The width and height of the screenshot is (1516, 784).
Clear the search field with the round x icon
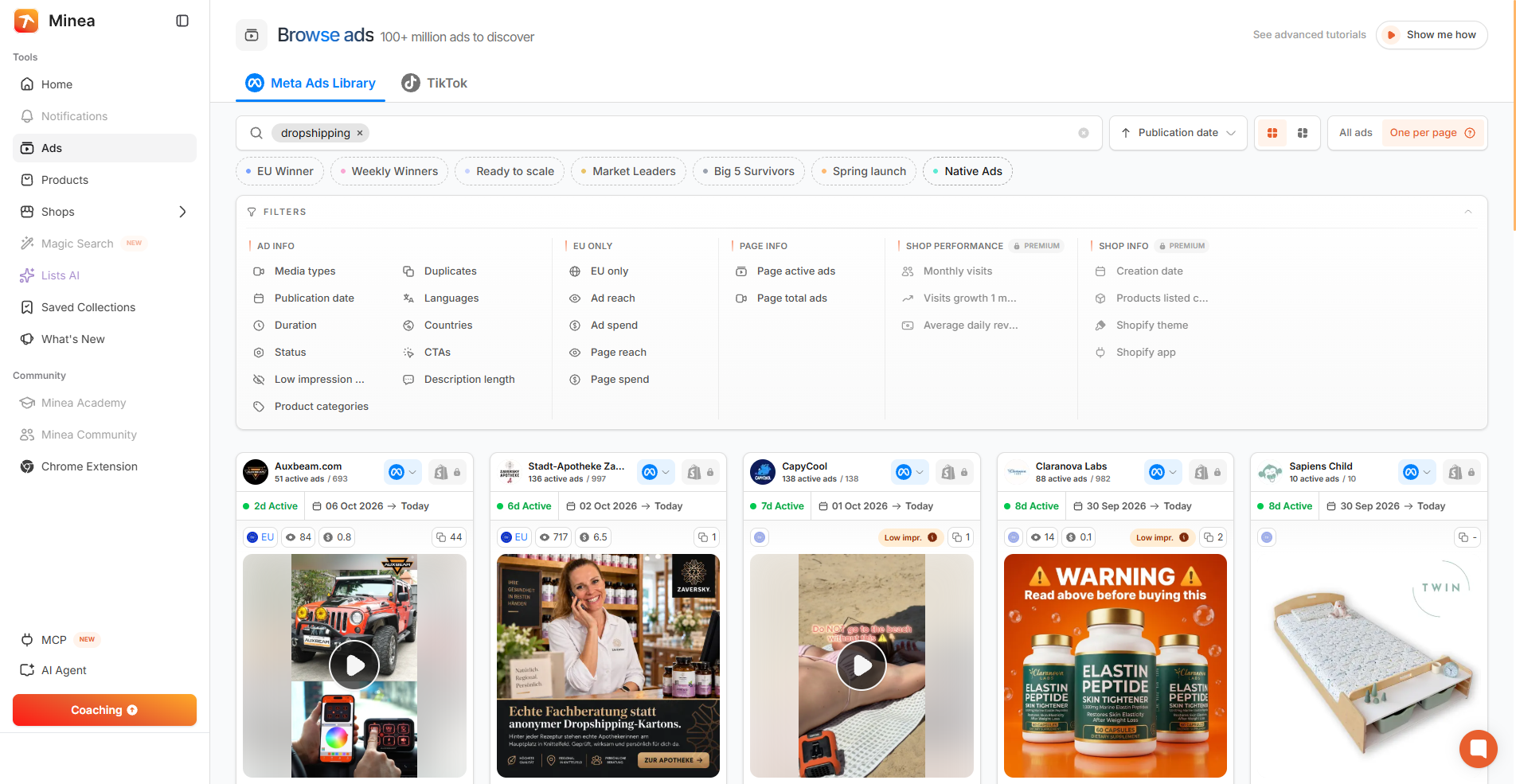click(x=1084, y=133)
